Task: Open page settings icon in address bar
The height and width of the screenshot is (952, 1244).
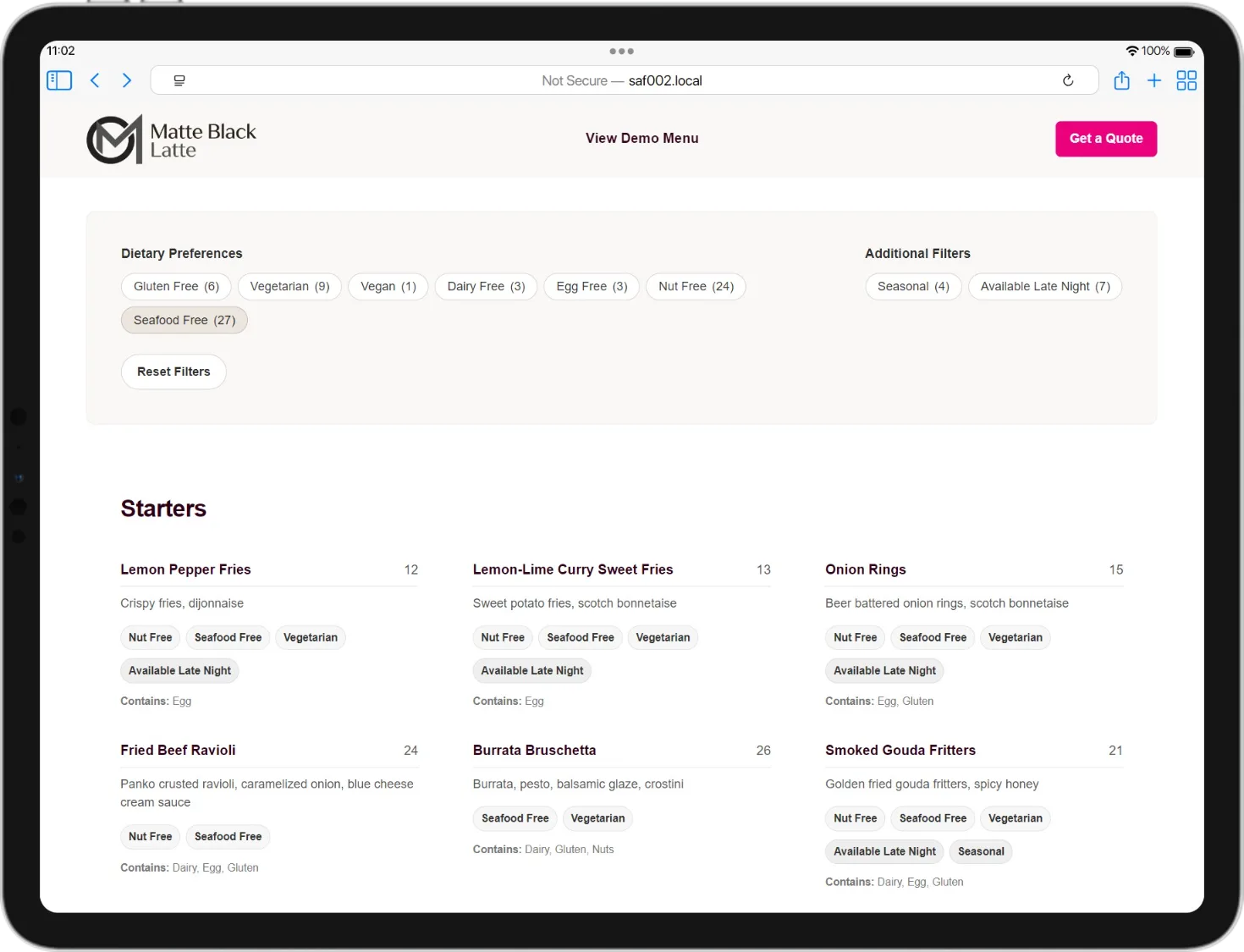Action: (179, 80)
